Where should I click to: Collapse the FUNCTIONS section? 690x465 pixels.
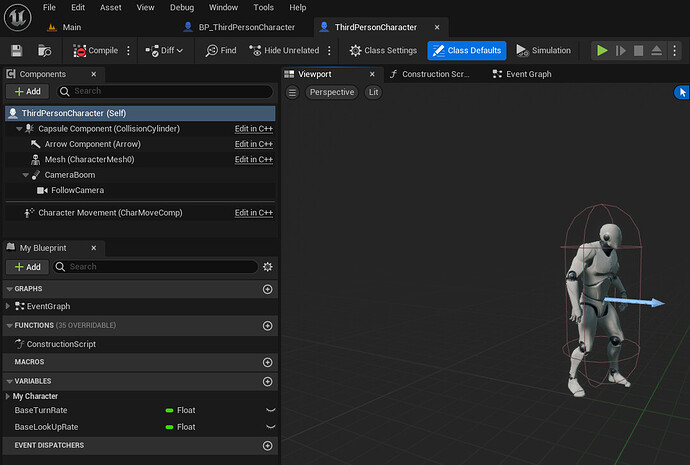(10, 326)
